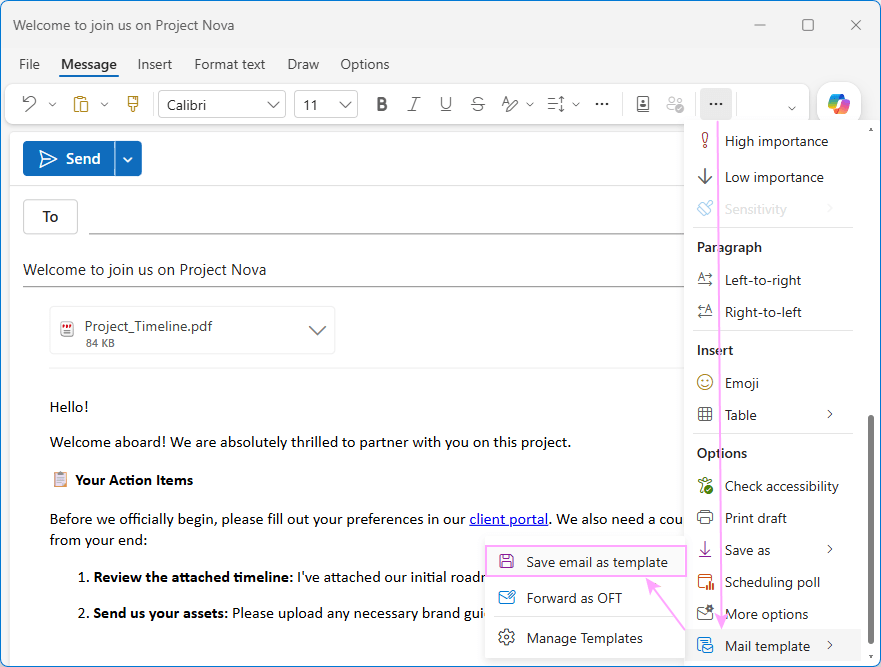Click the Paste clipboard icon
This screenshot has height=667, width=881.
[81, 105]
